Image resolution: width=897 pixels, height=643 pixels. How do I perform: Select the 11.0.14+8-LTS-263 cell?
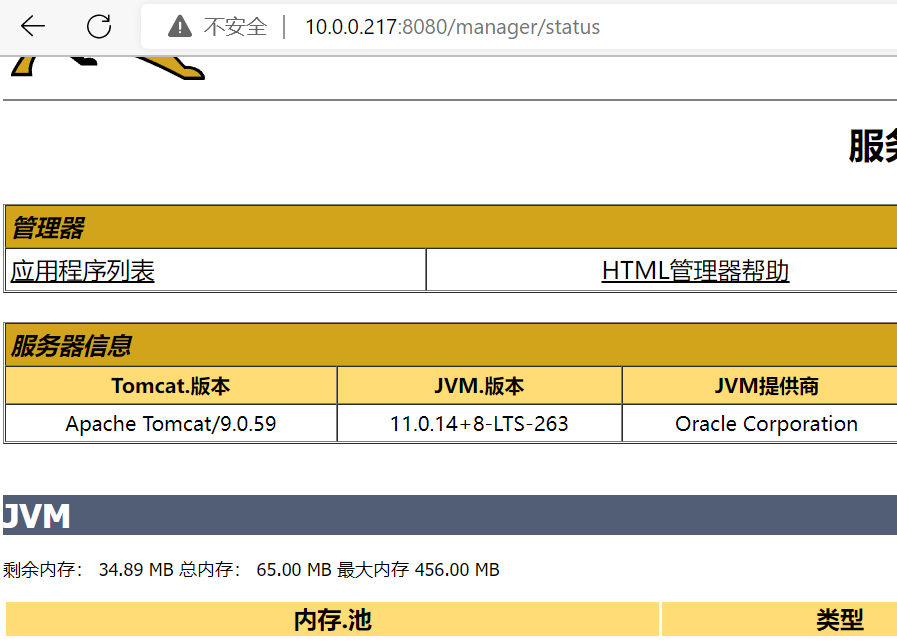tap(479, 424)
